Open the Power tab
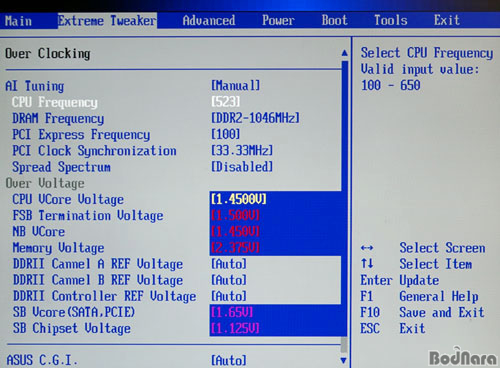Screen dimensions: 500x368 (x=278, y=20)
